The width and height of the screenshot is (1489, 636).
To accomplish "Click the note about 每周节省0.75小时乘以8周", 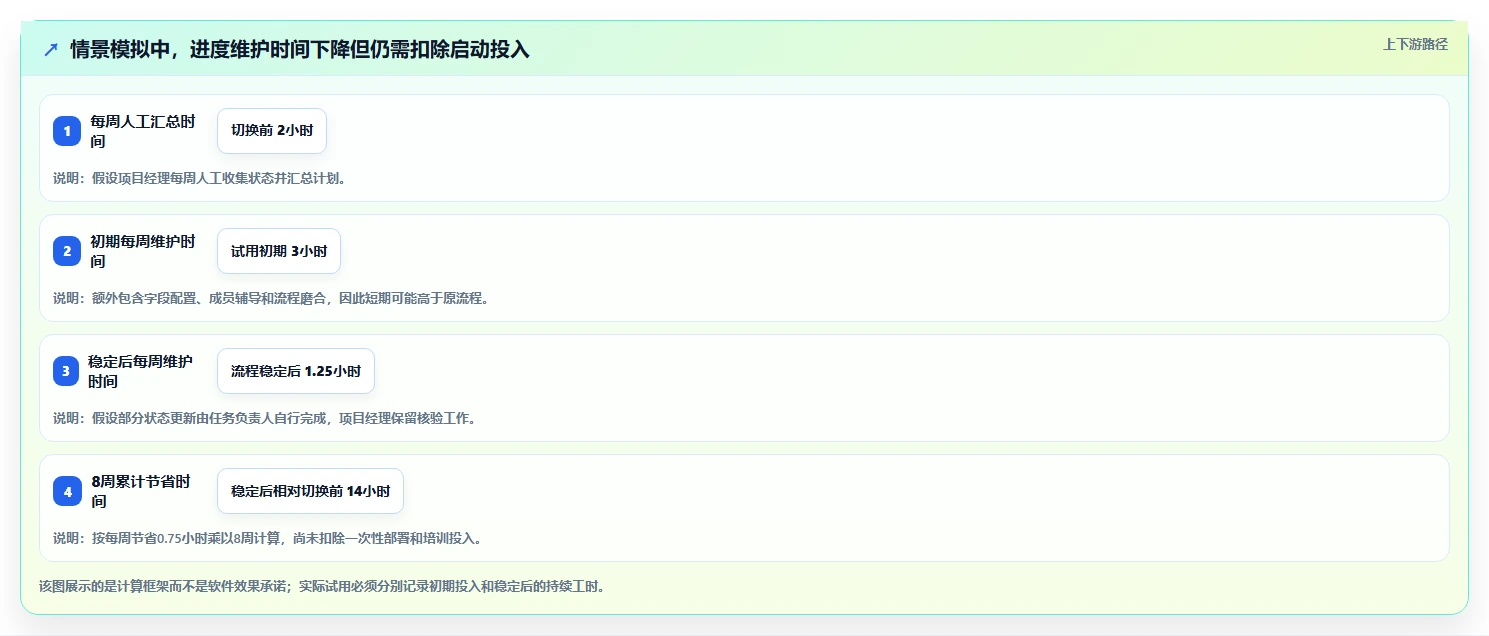I will pyautogui.click(x=271, y=538).
